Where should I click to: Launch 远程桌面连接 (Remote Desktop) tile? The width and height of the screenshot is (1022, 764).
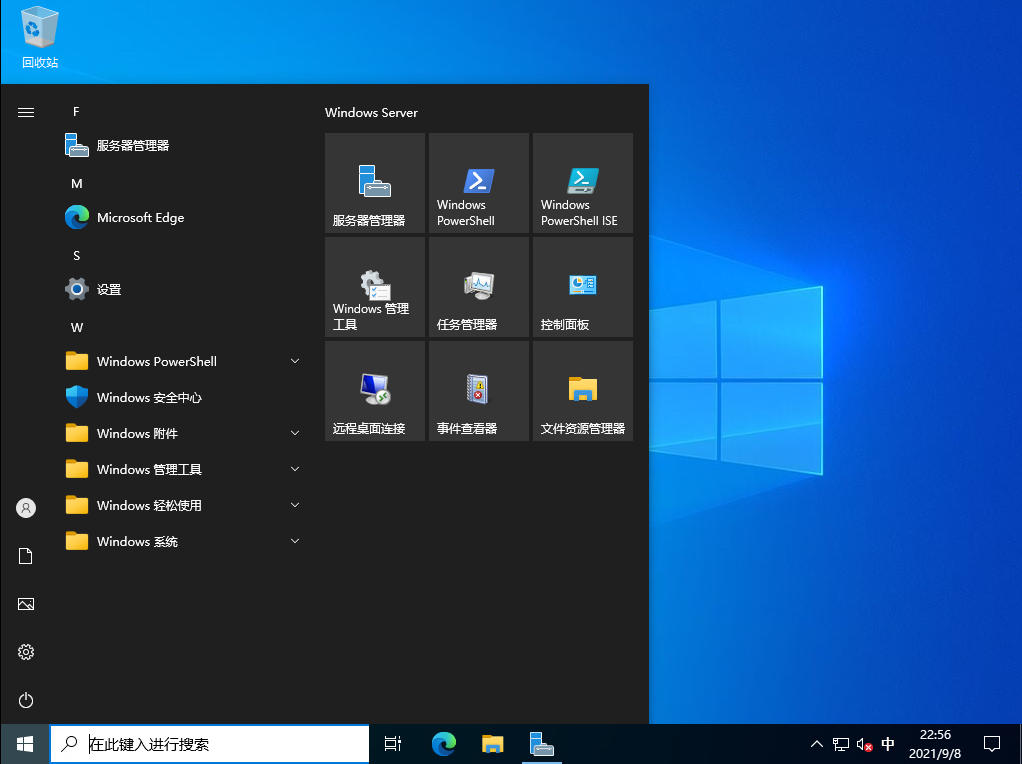click(x=374, y=390)
